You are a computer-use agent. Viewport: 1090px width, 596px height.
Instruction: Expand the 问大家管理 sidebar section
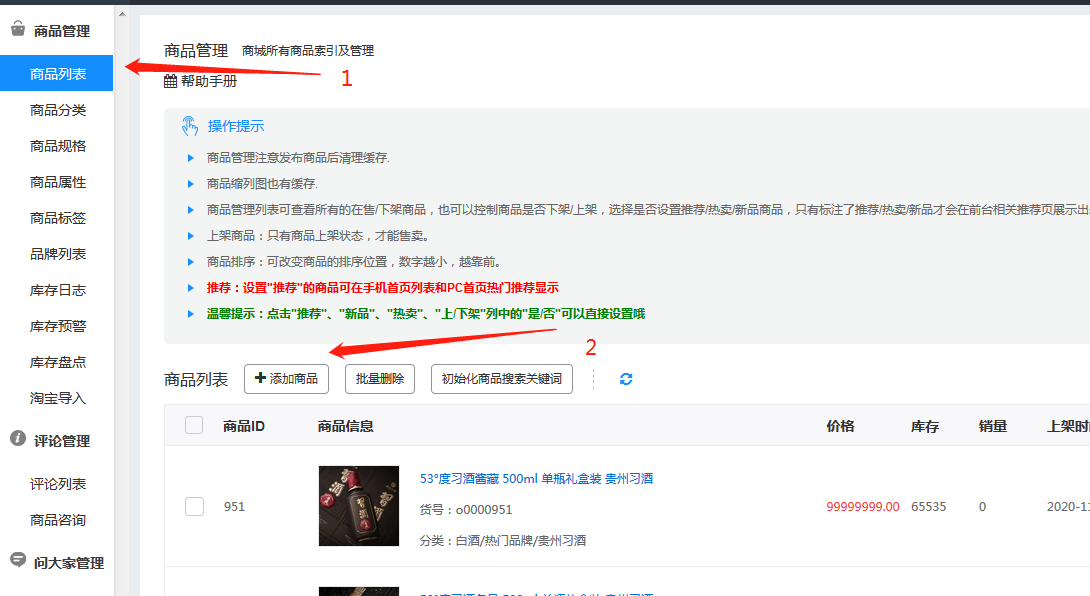tap(68, 562)
